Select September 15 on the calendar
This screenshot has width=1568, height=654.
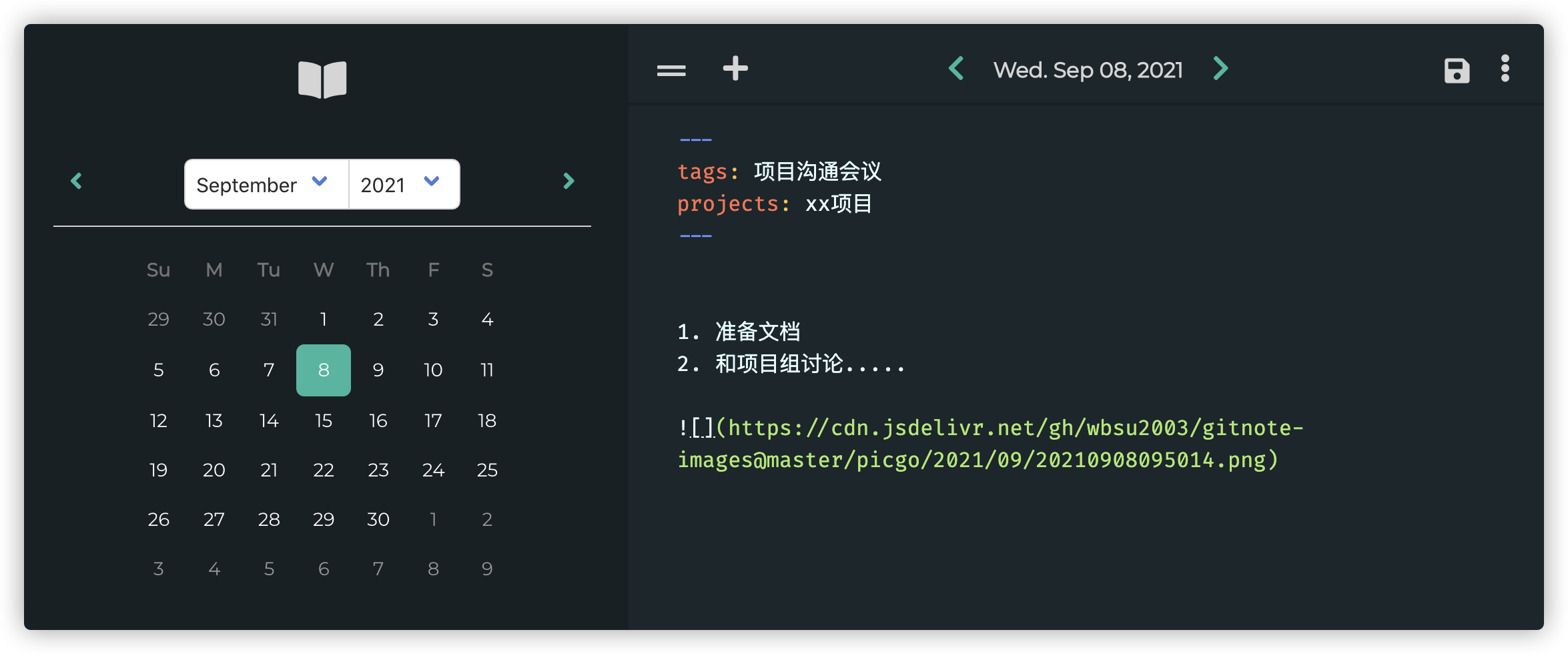click(323, 420)
